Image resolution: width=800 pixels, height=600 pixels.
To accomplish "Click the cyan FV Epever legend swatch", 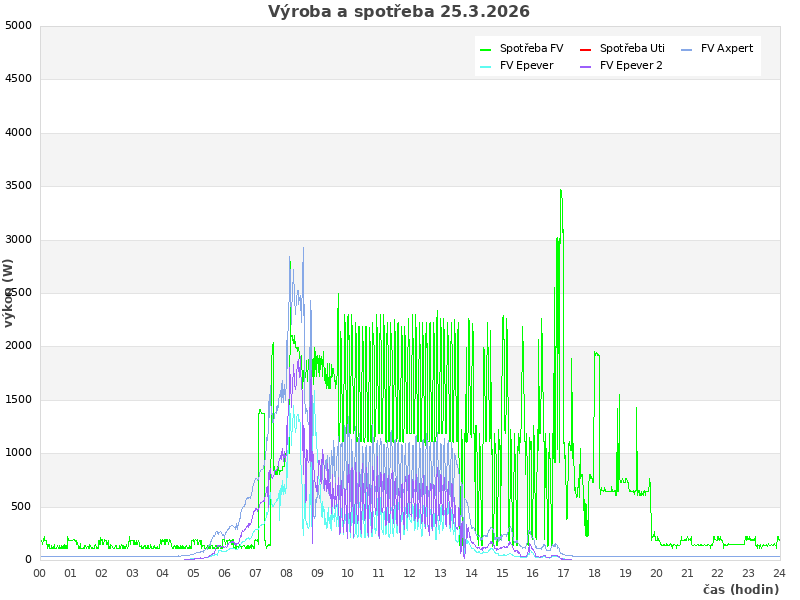I will [x=486, y=66].
